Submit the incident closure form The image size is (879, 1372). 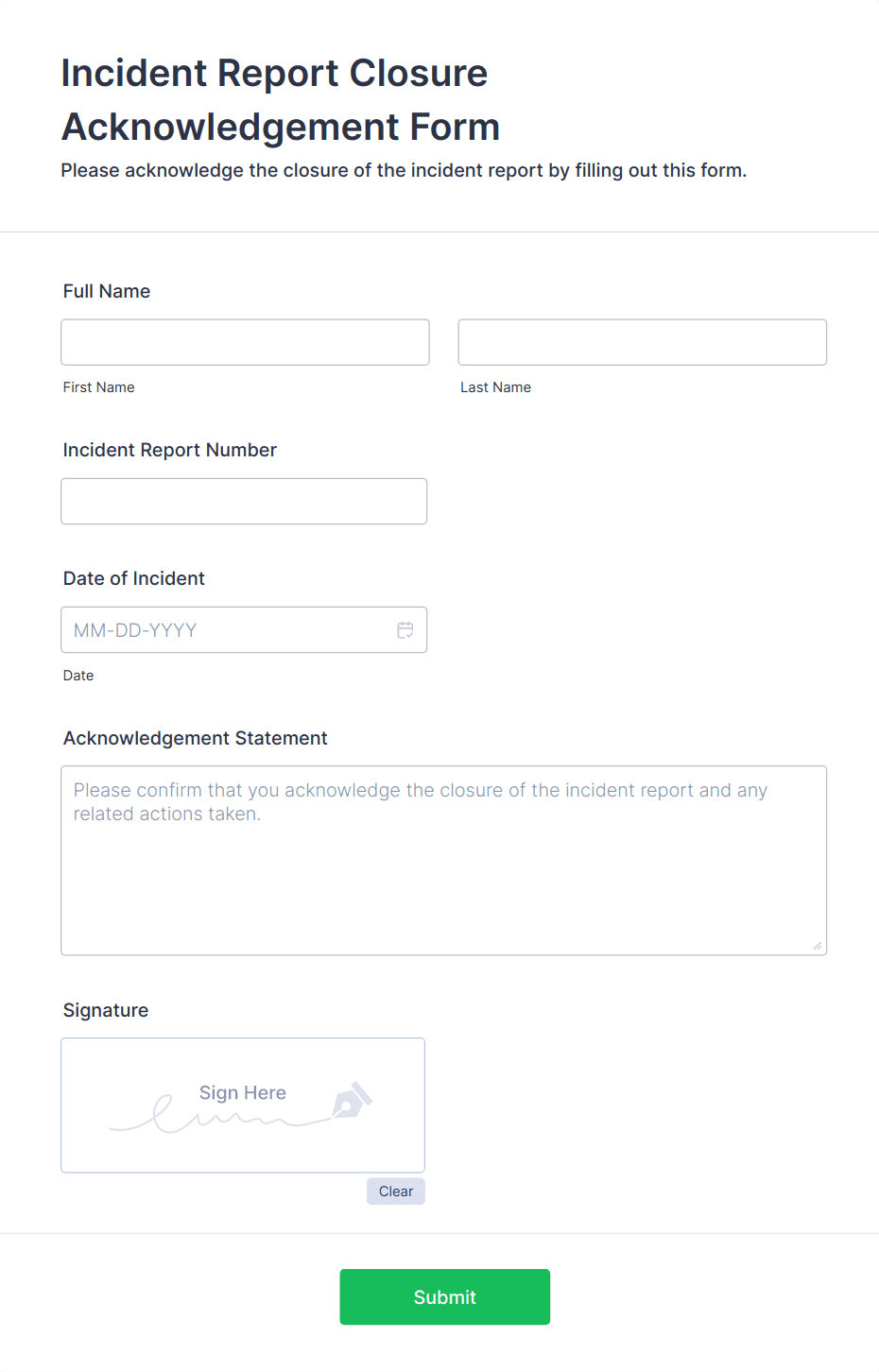pyautogui.click(x=444, y=1296)
